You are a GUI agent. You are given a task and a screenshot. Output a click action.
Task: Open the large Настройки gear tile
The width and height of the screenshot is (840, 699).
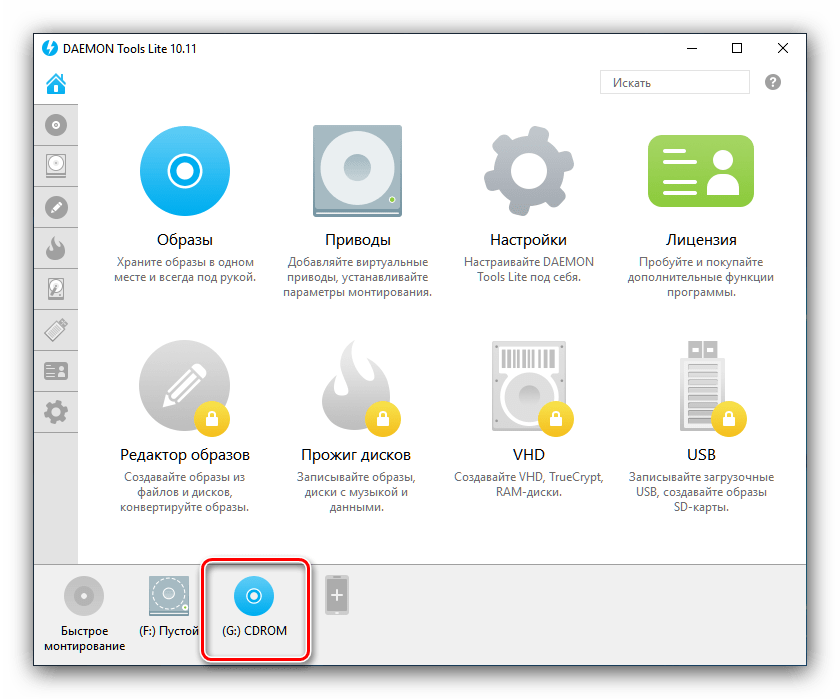tap(529, 171)
